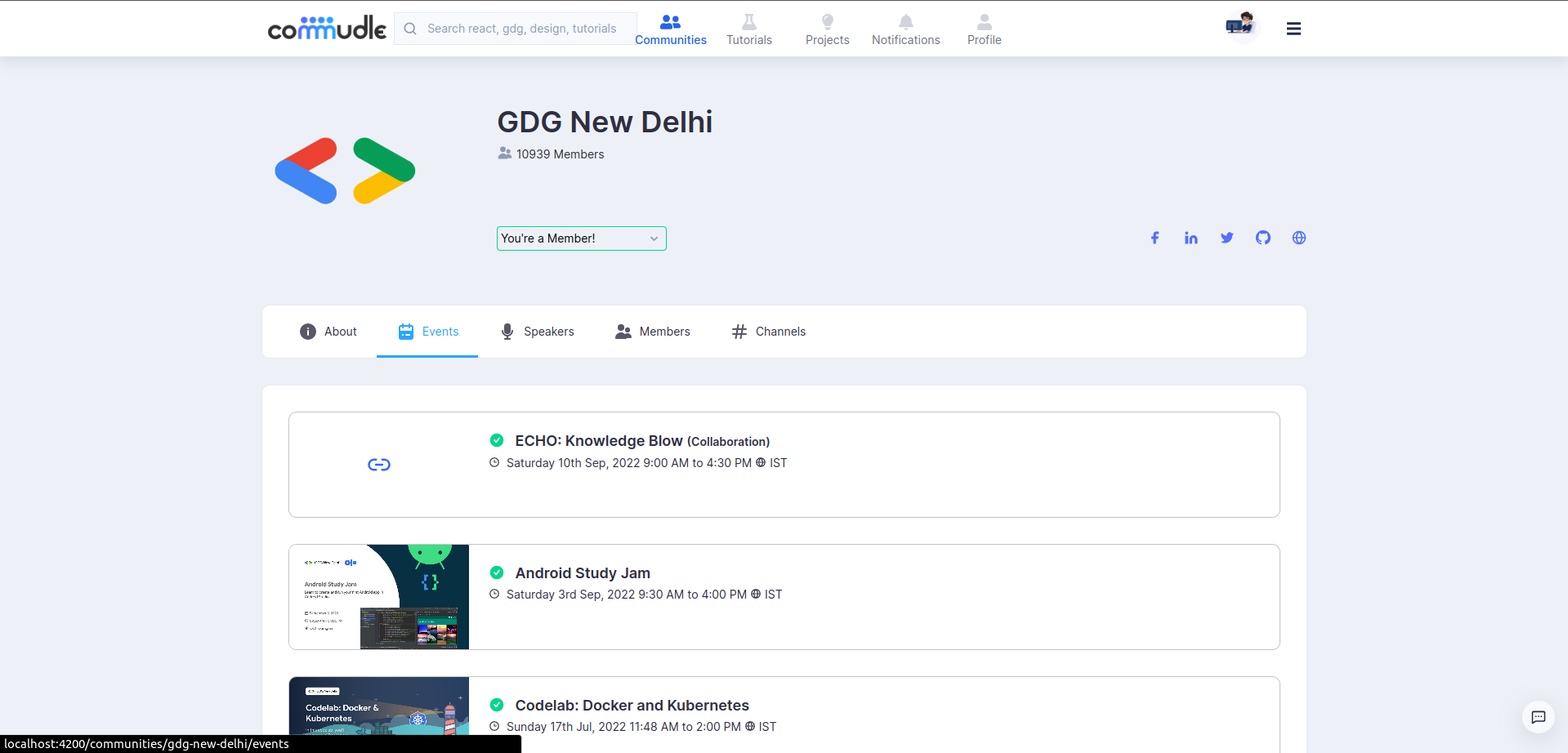1568x753 pixels.
Task: Switch to the Channels tab
Action: click(768, 332)
